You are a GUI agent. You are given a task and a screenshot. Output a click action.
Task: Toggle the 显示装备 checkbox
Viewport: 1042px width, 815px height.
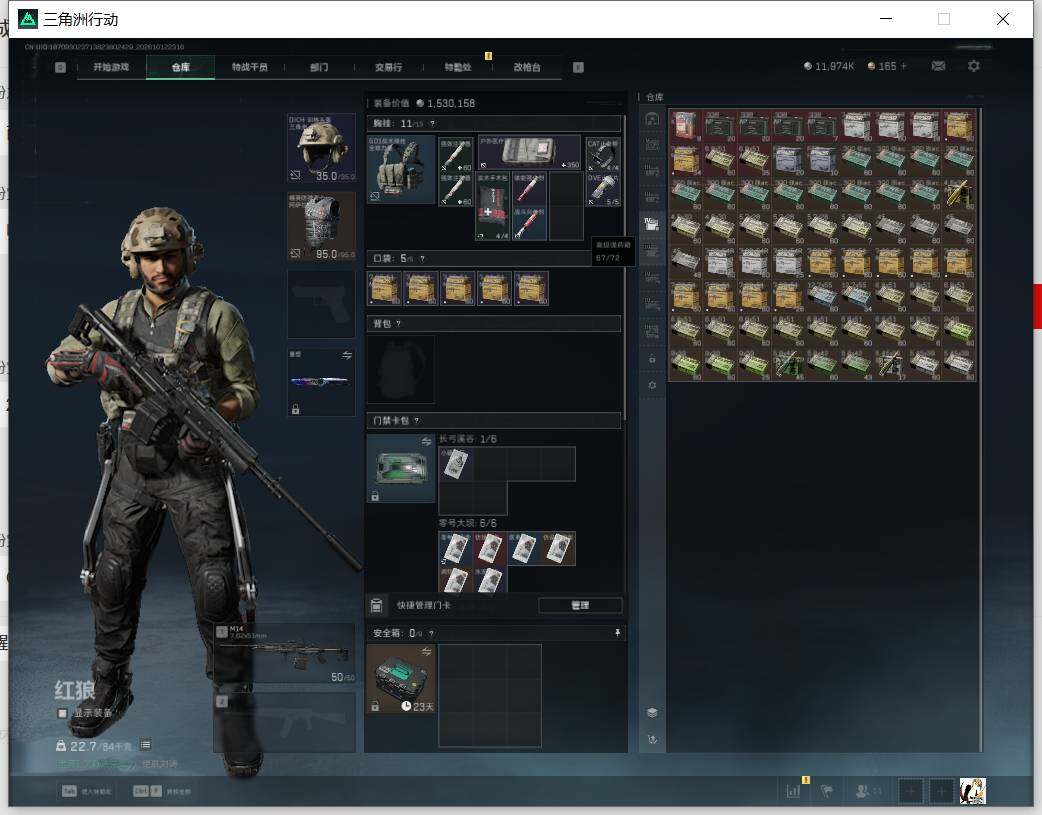point(62,713)
